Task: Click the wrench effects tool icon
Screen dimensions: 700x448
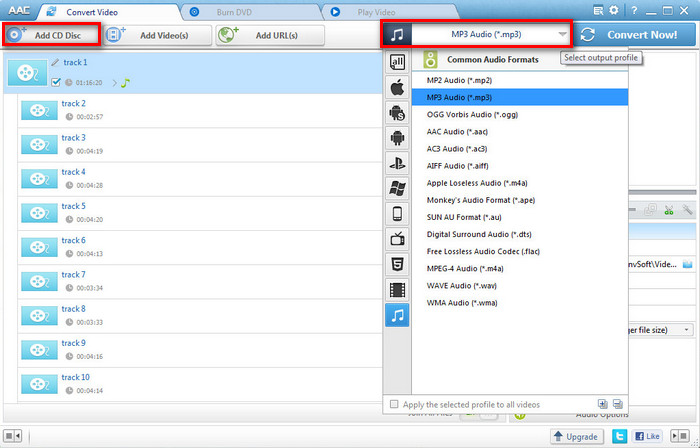Action: click(x=687, y=209)
